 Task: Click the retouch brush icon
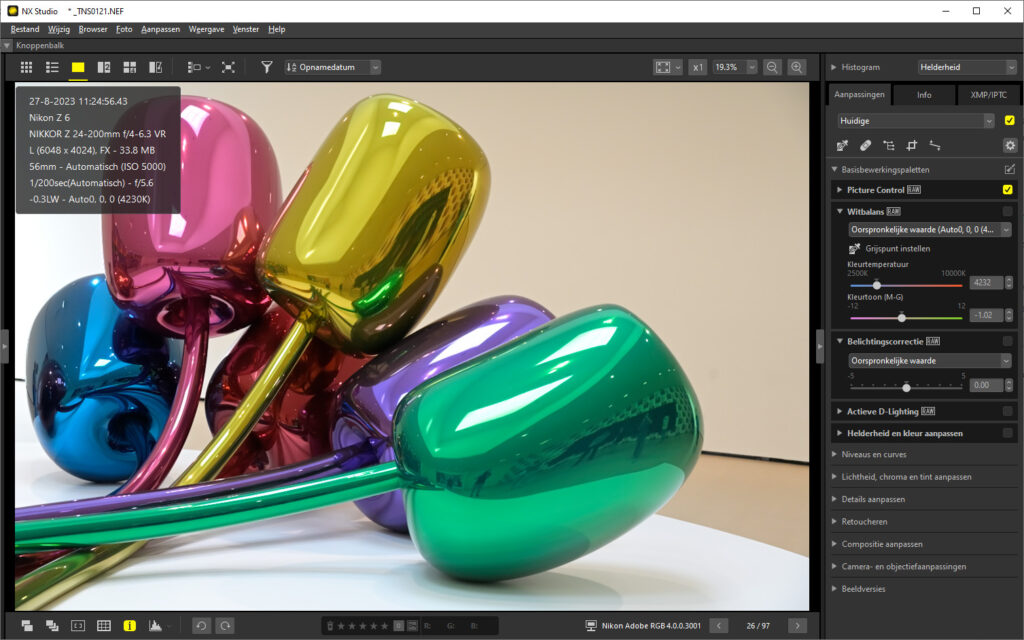[x=865, y=145]
